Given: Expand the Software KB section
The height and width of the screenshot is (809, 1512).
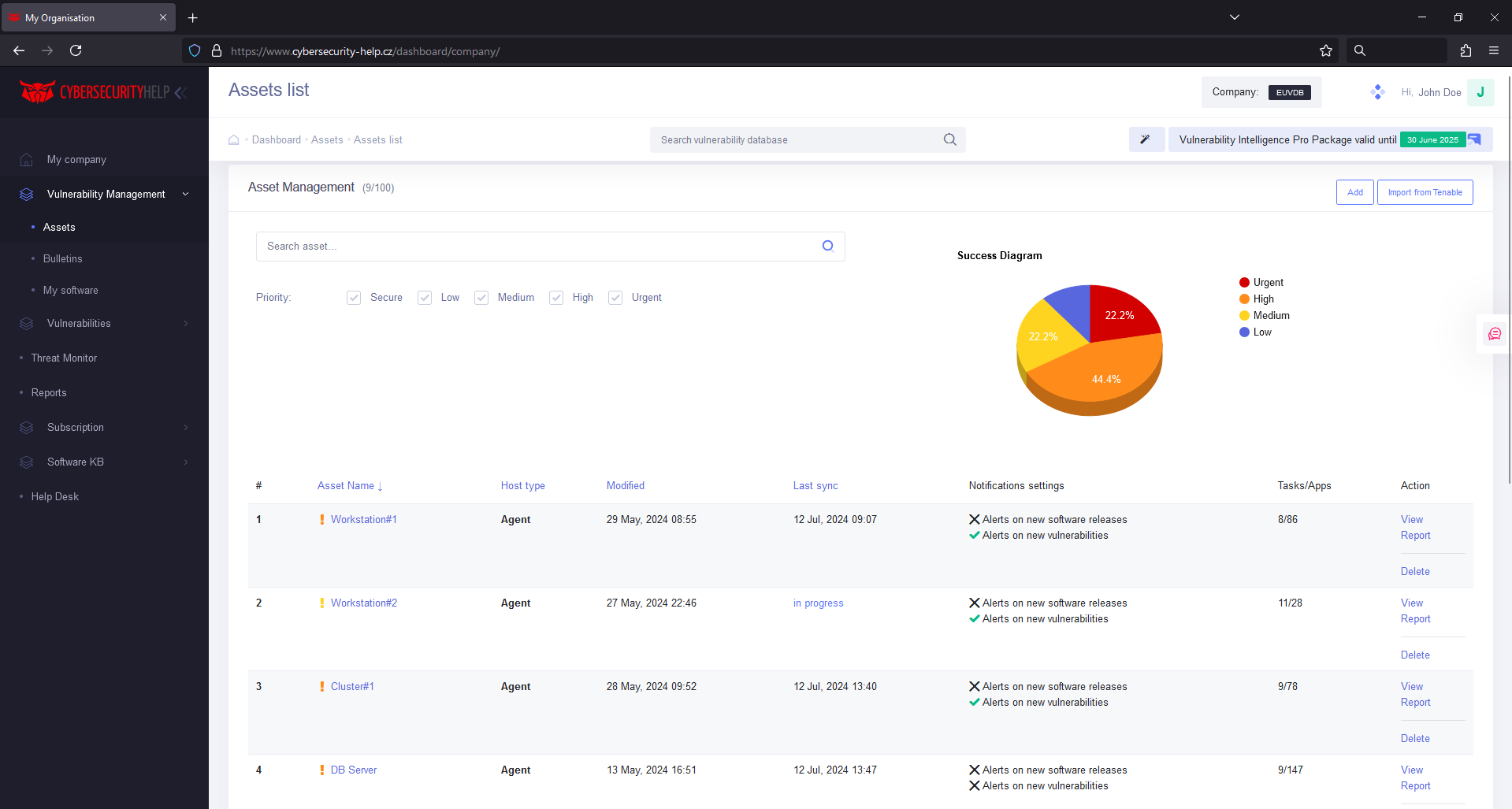Looking at the screenshot, I should click(x=185, y=462).
